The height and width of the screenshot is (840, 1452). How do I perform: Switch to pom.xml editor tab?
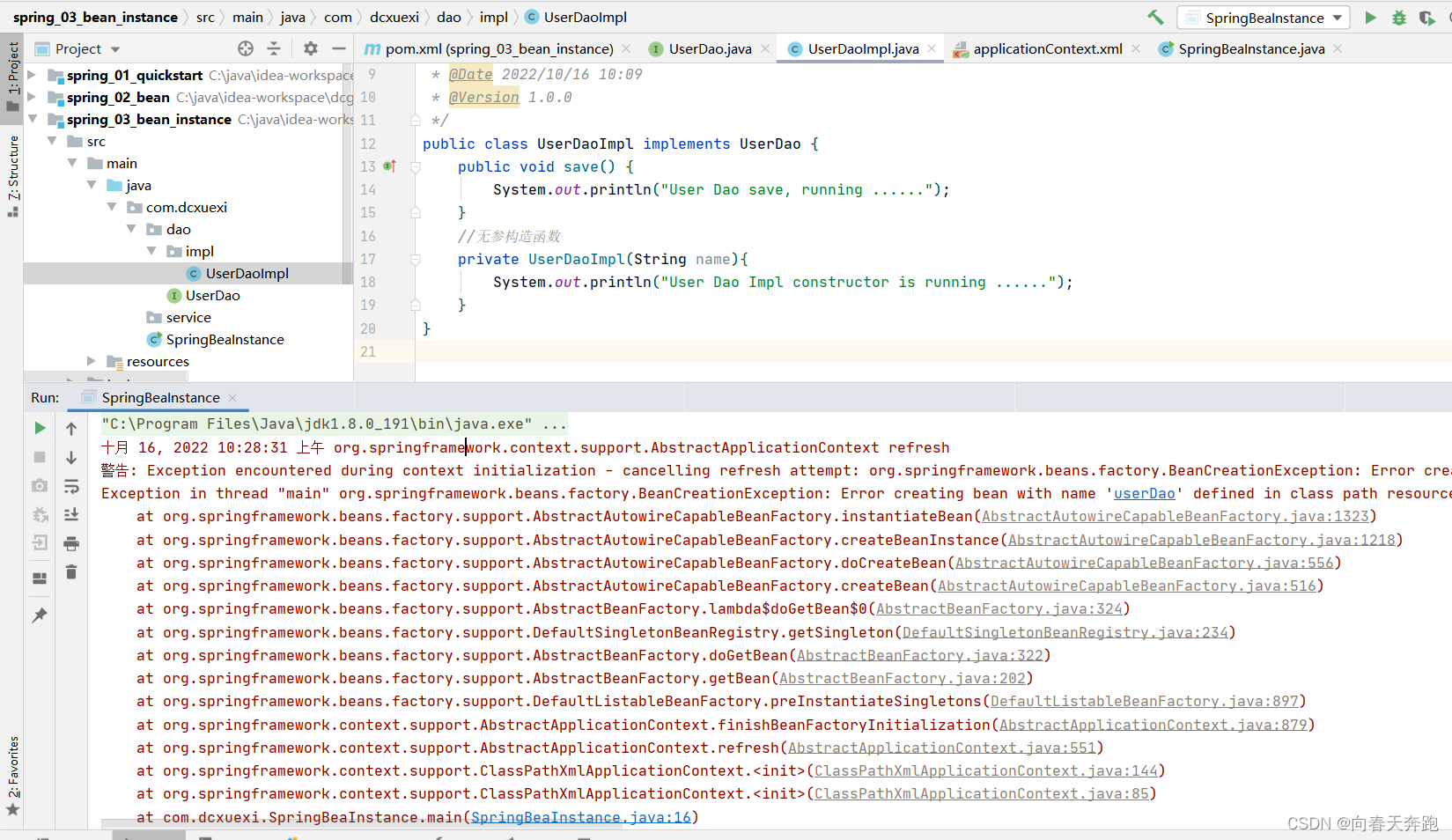(x=498, y=49)
